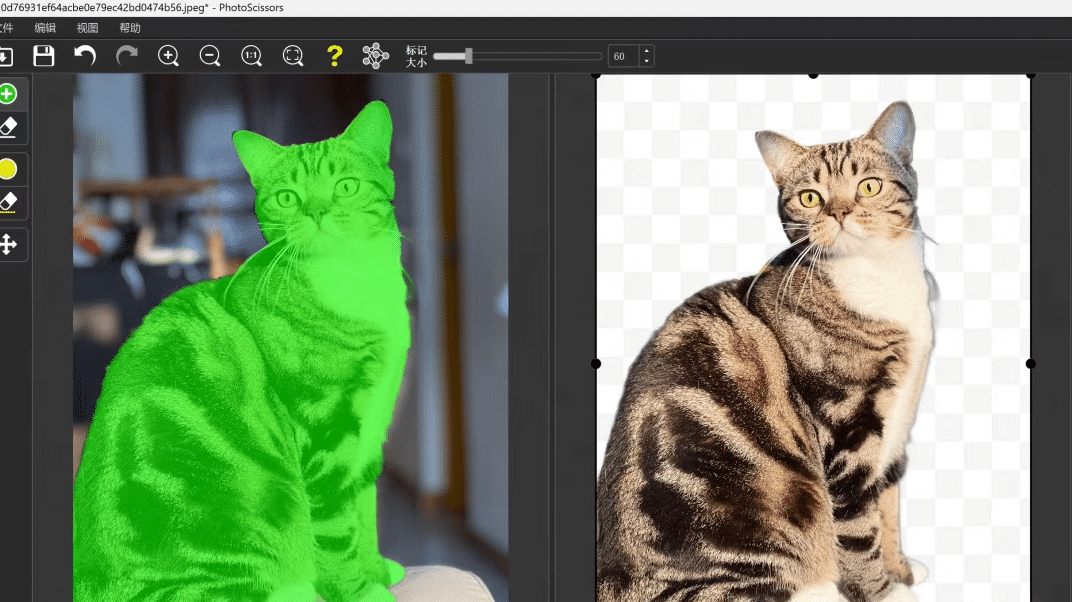The image size is (1072, 602).
Task: Increase marker size with up arrow
Action: click(x=646, y=51)
